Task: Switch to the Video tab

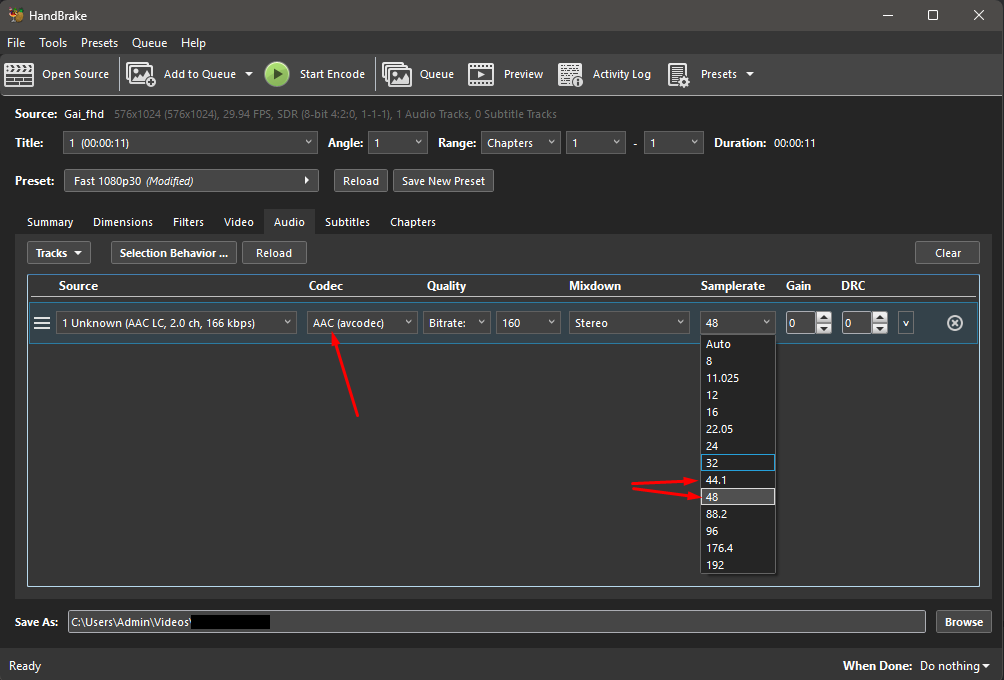Action: pyautogui.click(x=238, y=222)
